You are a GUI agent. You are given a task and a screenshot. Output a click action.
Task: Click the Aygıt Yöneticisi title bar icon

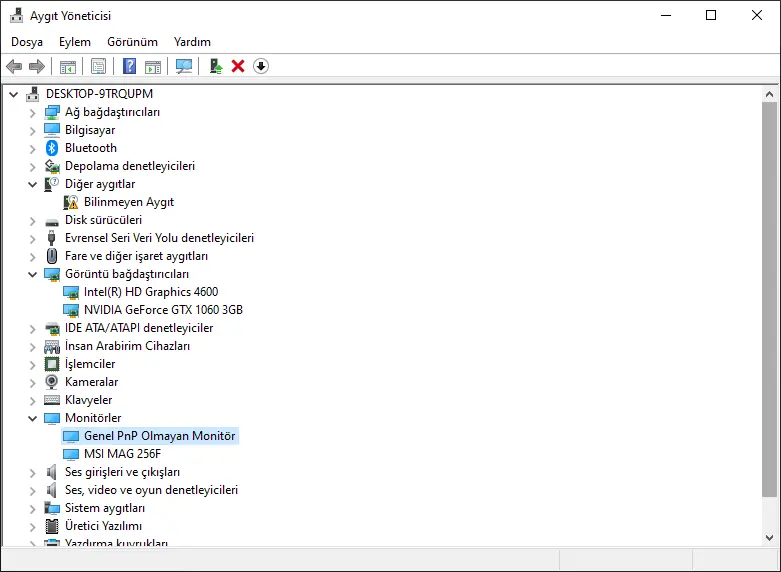tap(16, 15)
